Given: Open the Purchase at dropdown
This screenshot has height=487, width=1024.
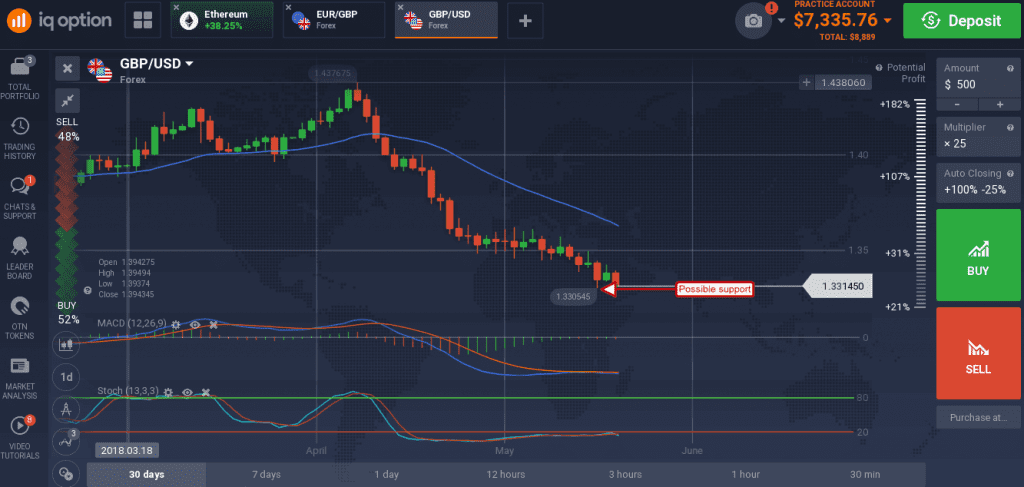Looking at the screenshot, I should coord(978,417).
